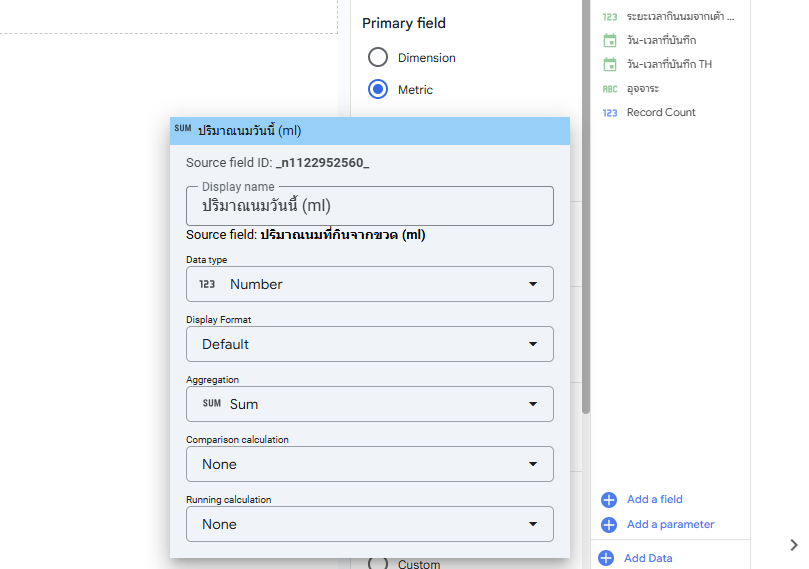Open the Running calculation dropdown
Viewport: 809px width, 569px height.
click(x=369, y=524)
